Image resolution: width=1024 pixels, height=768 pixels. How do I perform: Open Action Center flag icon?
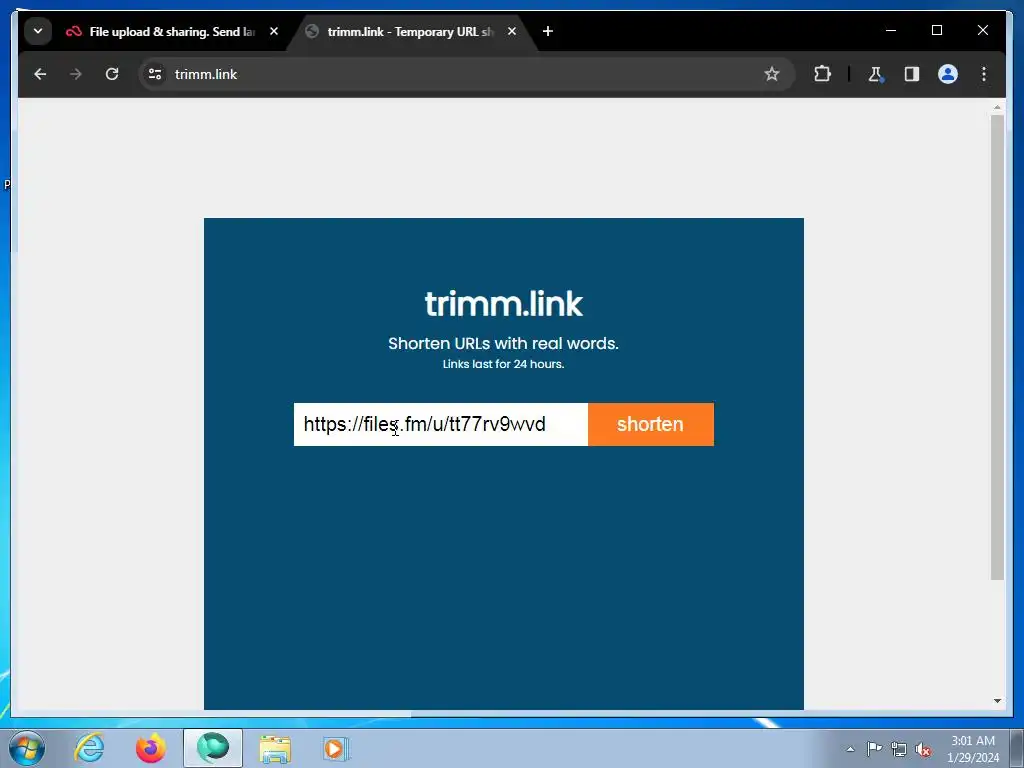tap(874, 749)
